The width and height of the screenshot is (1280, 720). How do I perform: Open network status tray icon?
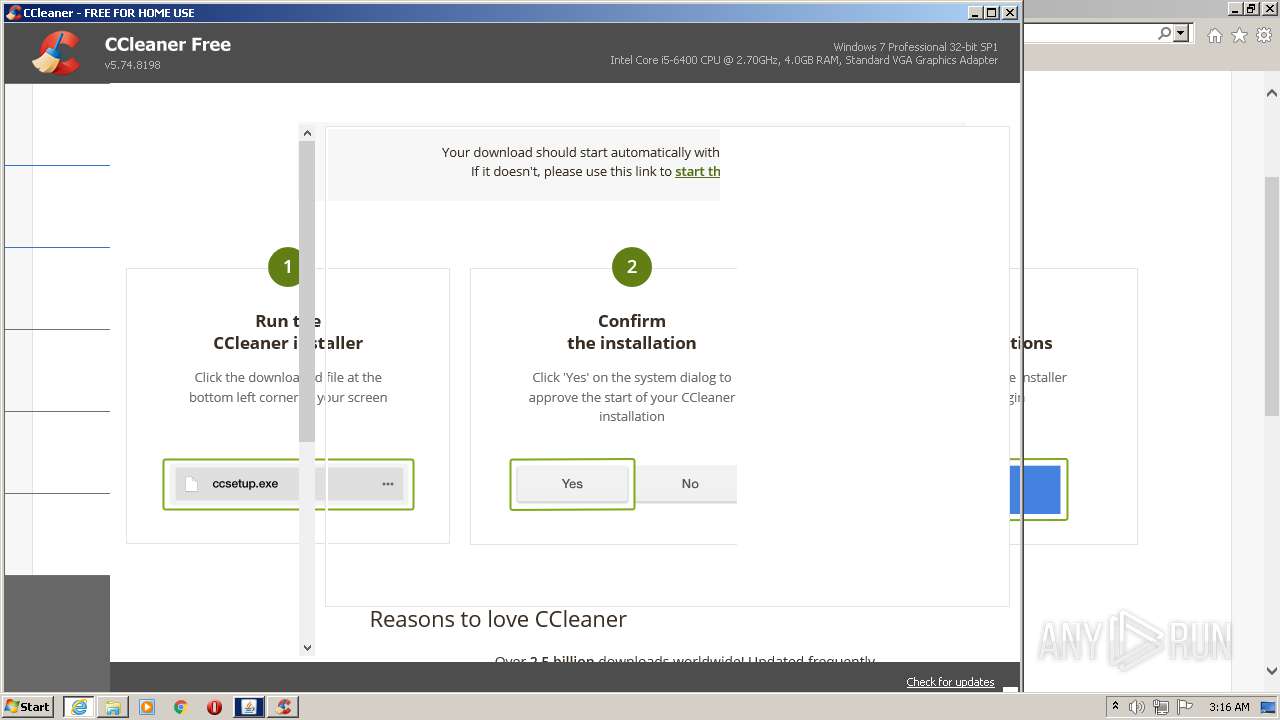[1162, 707]
